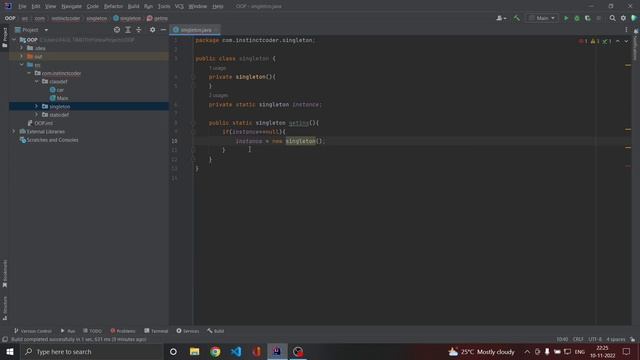This screenshot has height=360, width=640.
Task: Open Search Everywhere magnifier icon
Action: click(612, 18)
